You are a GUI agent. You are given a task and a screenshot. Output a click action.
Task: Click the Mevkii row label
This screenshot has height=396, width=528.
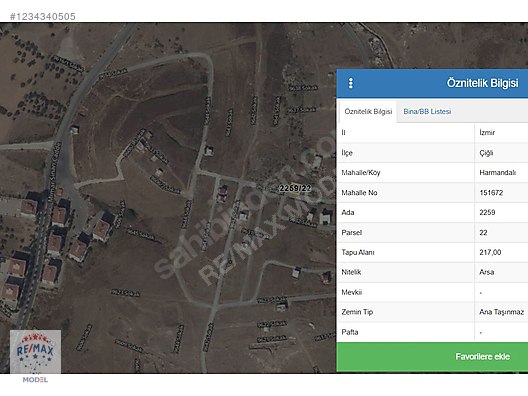point(352,292)
